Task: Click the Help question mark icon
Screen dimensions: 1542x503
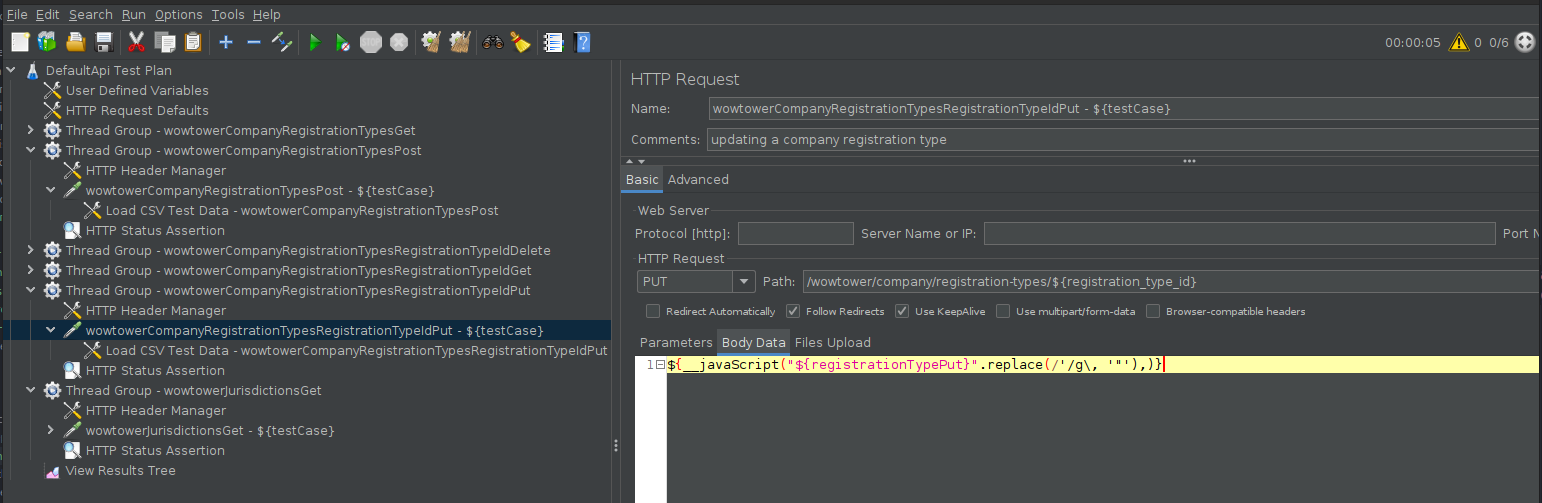Action: (x=582, y=42)
